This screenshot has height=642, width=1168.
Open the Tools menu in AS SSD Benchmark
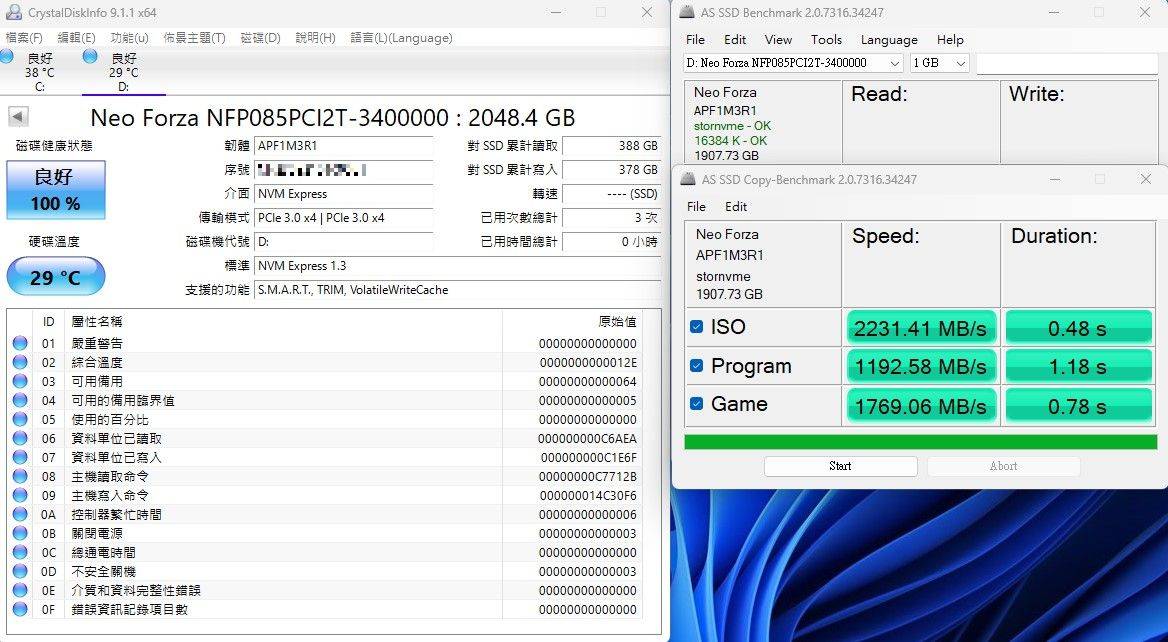click(826, 40)
